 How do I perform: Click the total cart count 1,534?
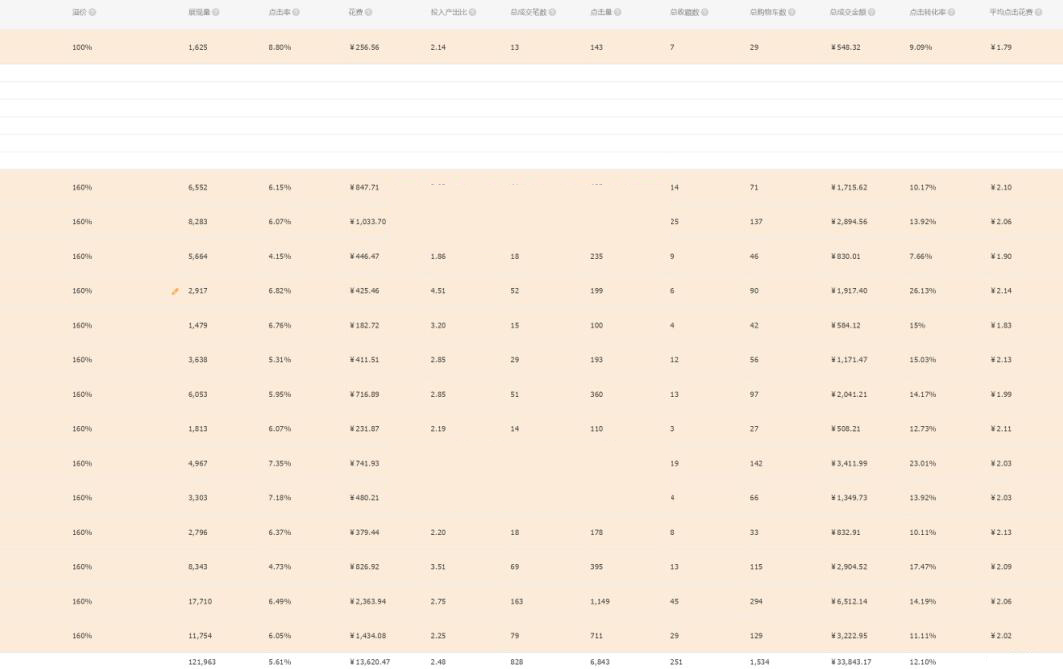click(759, 662)
